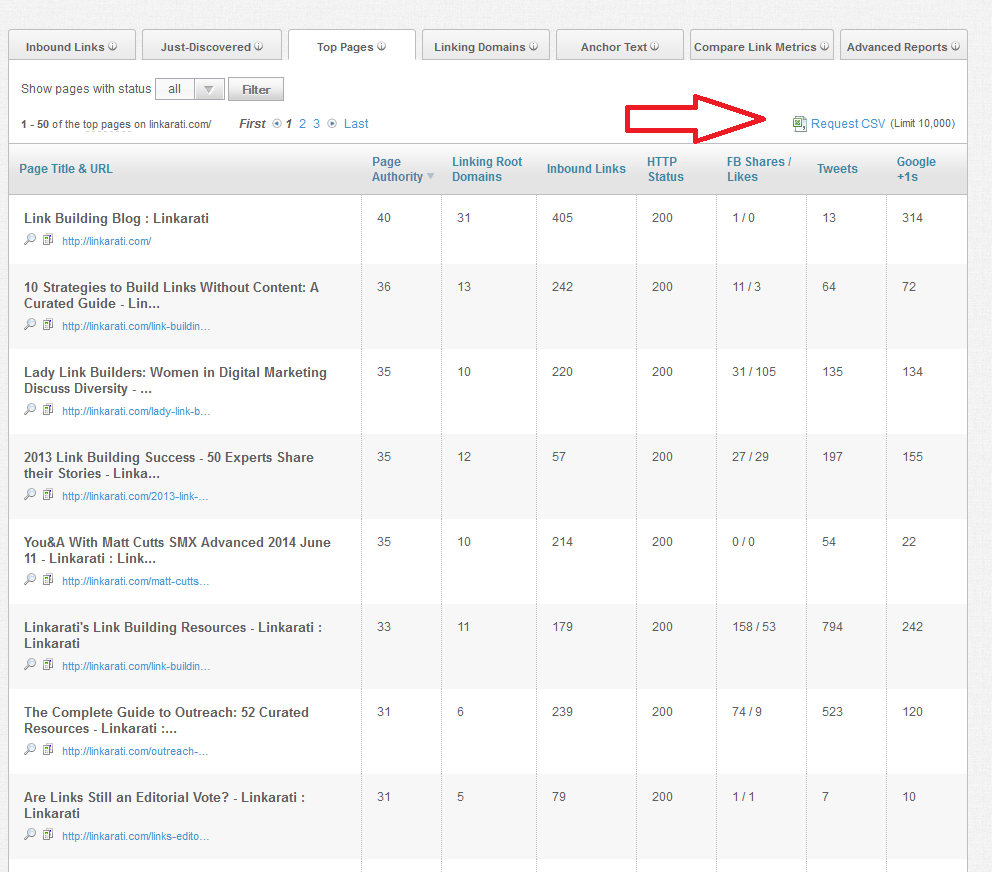Open linkarati.com/2013-link-... URL link
Viewport: 992px width, 872px height.
tap(135, 496)
